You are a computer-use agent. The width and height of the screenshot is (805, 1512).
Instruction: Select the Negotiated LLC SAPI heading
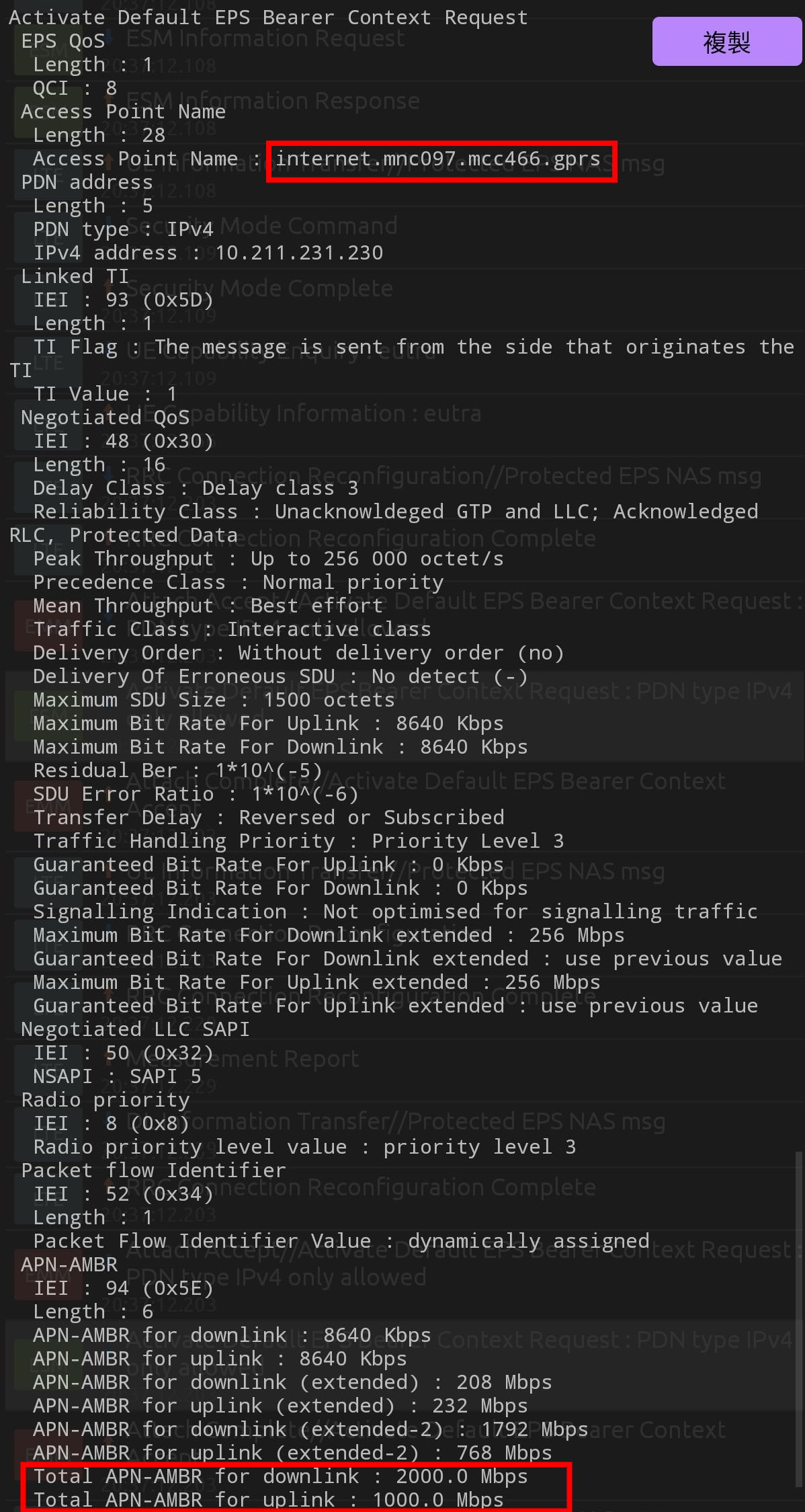pos(135,1029)
